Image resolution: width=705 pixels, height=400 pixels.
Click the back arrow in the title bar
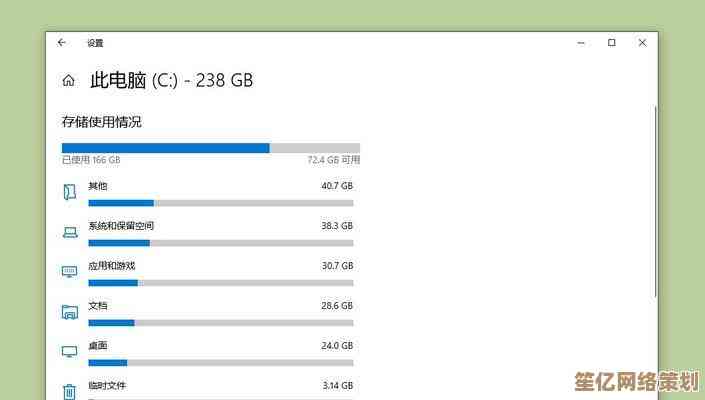[x=62, y=43]
